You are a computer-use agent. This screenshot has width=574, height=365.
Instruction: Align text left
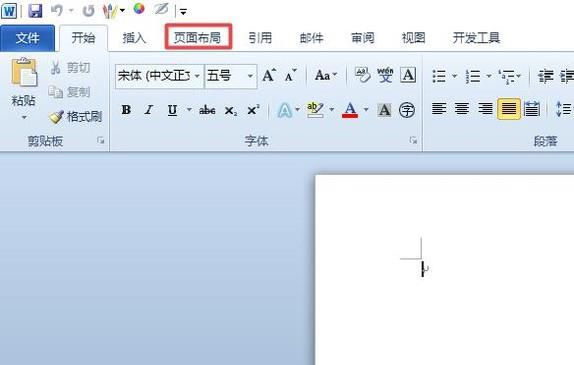coord(439,109)
